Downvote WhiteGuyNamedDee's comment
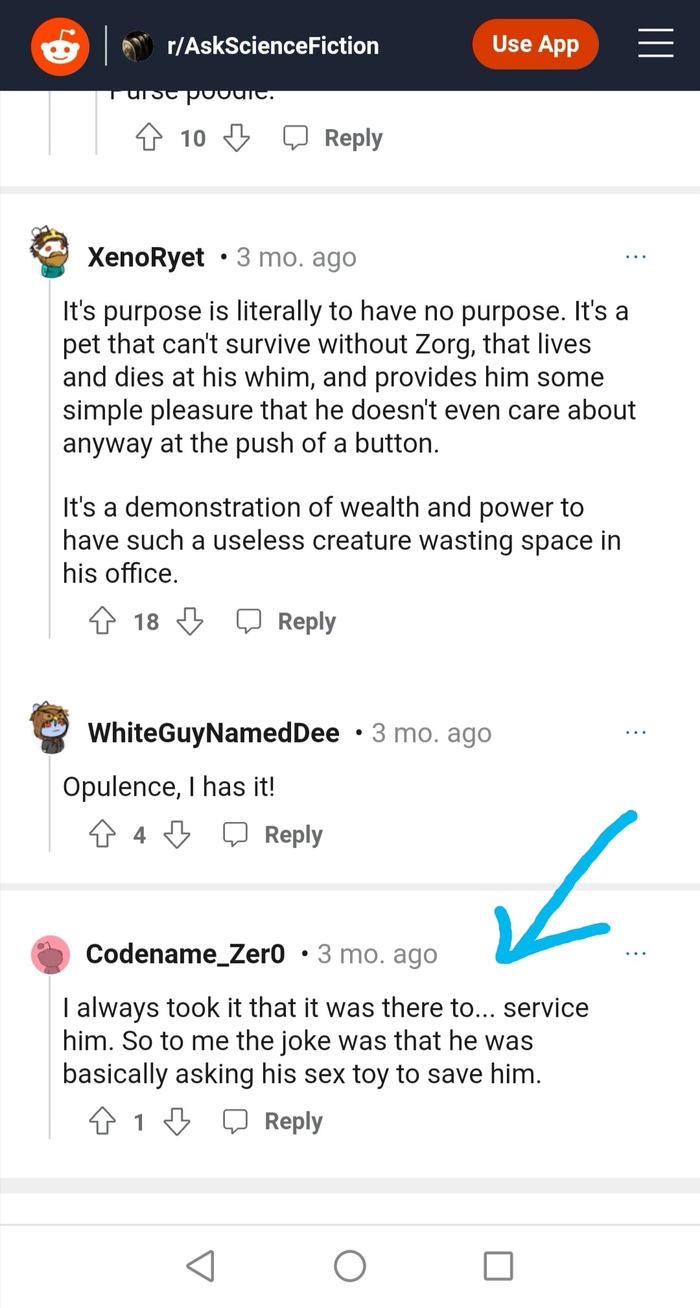 point(177,835)
